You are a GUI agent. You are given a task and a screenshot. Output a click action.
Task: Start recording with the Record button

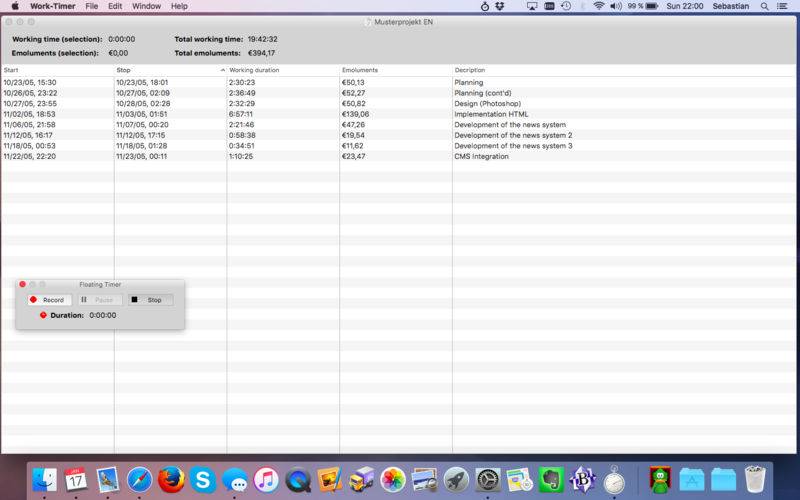point(49,300)
